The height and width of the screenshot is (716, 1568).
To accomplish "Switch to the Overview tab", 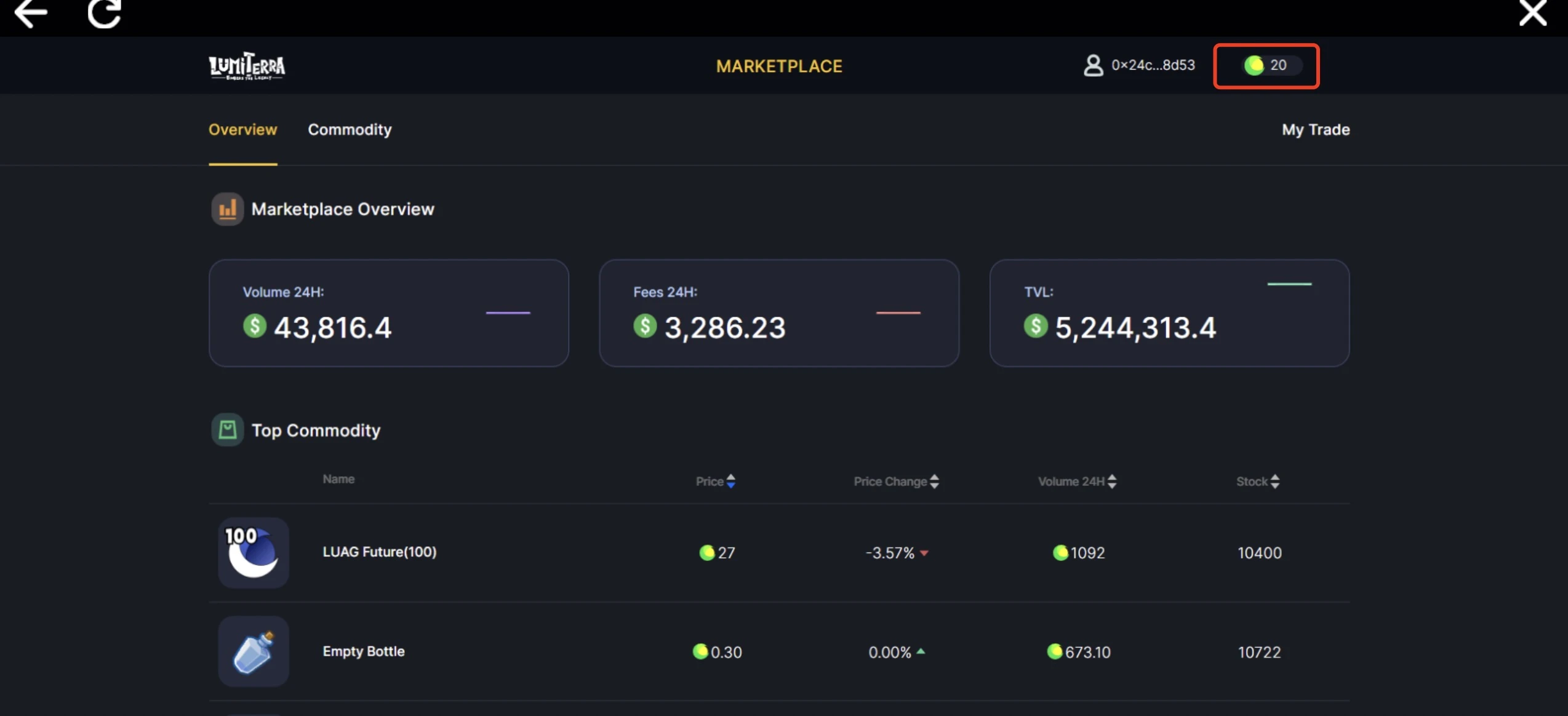I will [x=242, y=129].
